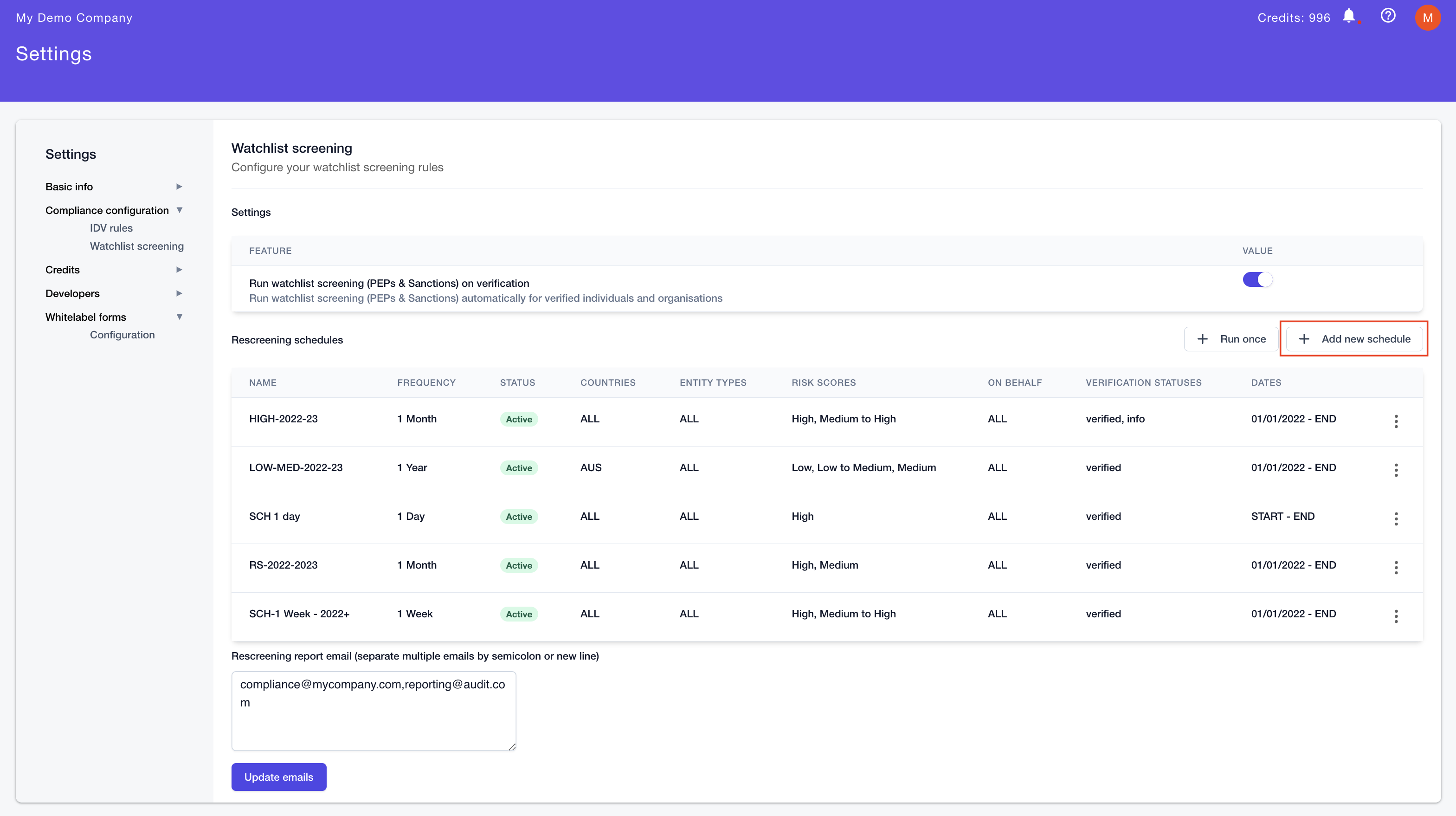The width and height of the screenshot is (1456, 816).
Task: Open options menu for HIGH-2022-23 schedule
Action: [1396, 421]
